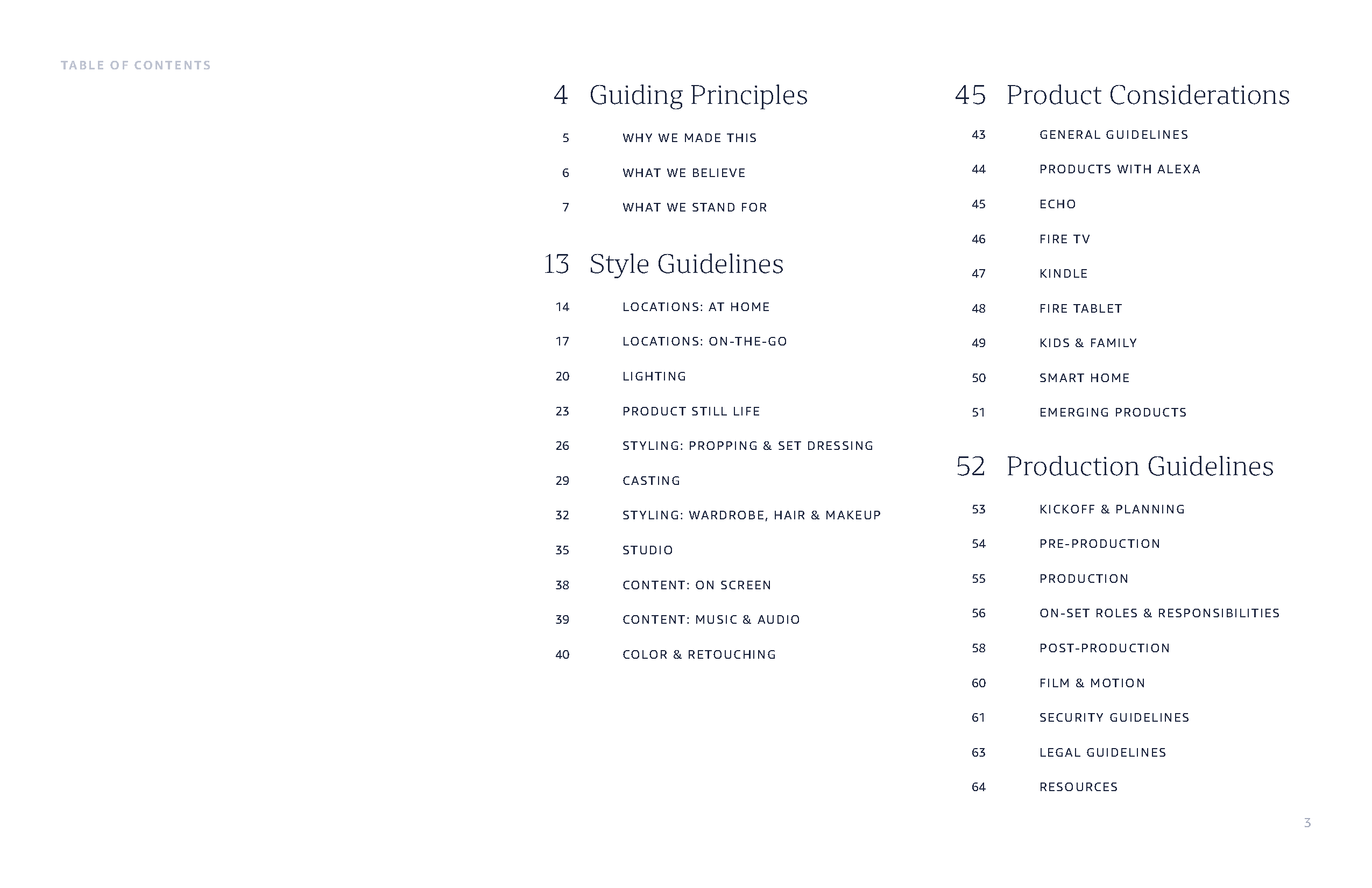Select the Legal Guidelines entry

[x=1103, y=752]
